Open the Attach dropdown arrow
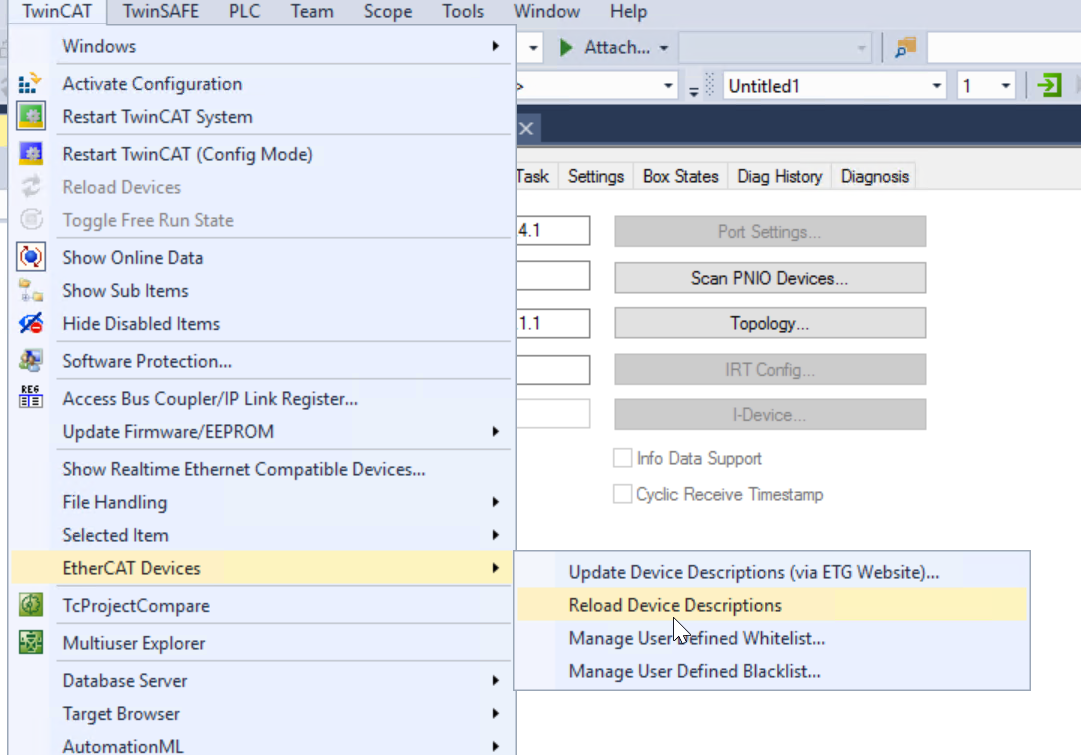The height and width of the screenshot is (755, 1081). [663, 48]
